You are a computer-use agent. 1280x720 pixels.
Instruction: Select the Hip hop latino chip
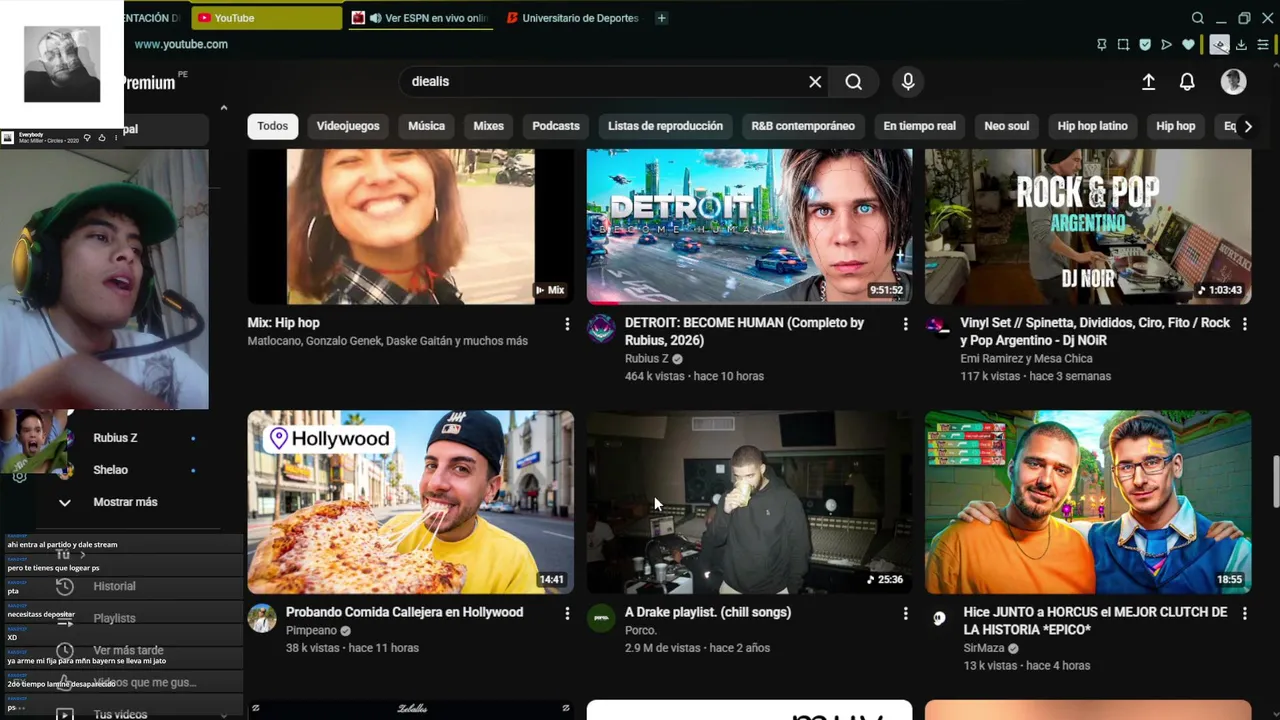pos(1092,126)
